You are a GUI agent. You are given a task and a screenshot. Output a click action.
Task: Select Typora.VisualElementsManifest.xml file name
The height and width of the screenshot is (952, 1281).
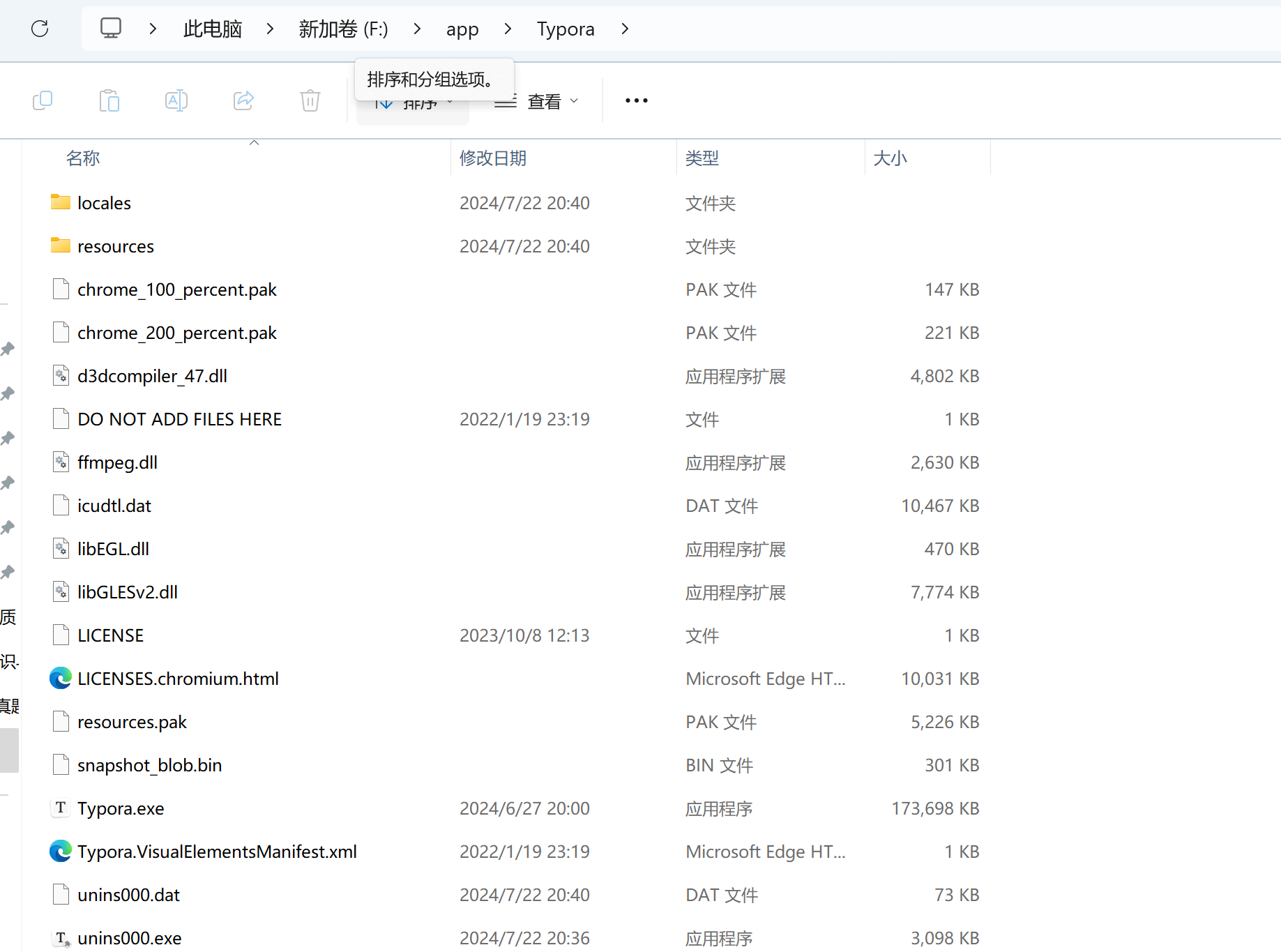click(217, 852)
